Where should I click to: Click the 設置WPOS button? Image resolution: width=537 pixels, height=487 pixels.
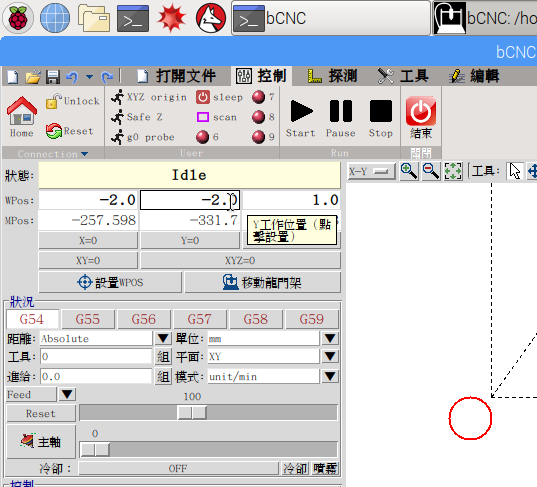[x=110, y=283]
